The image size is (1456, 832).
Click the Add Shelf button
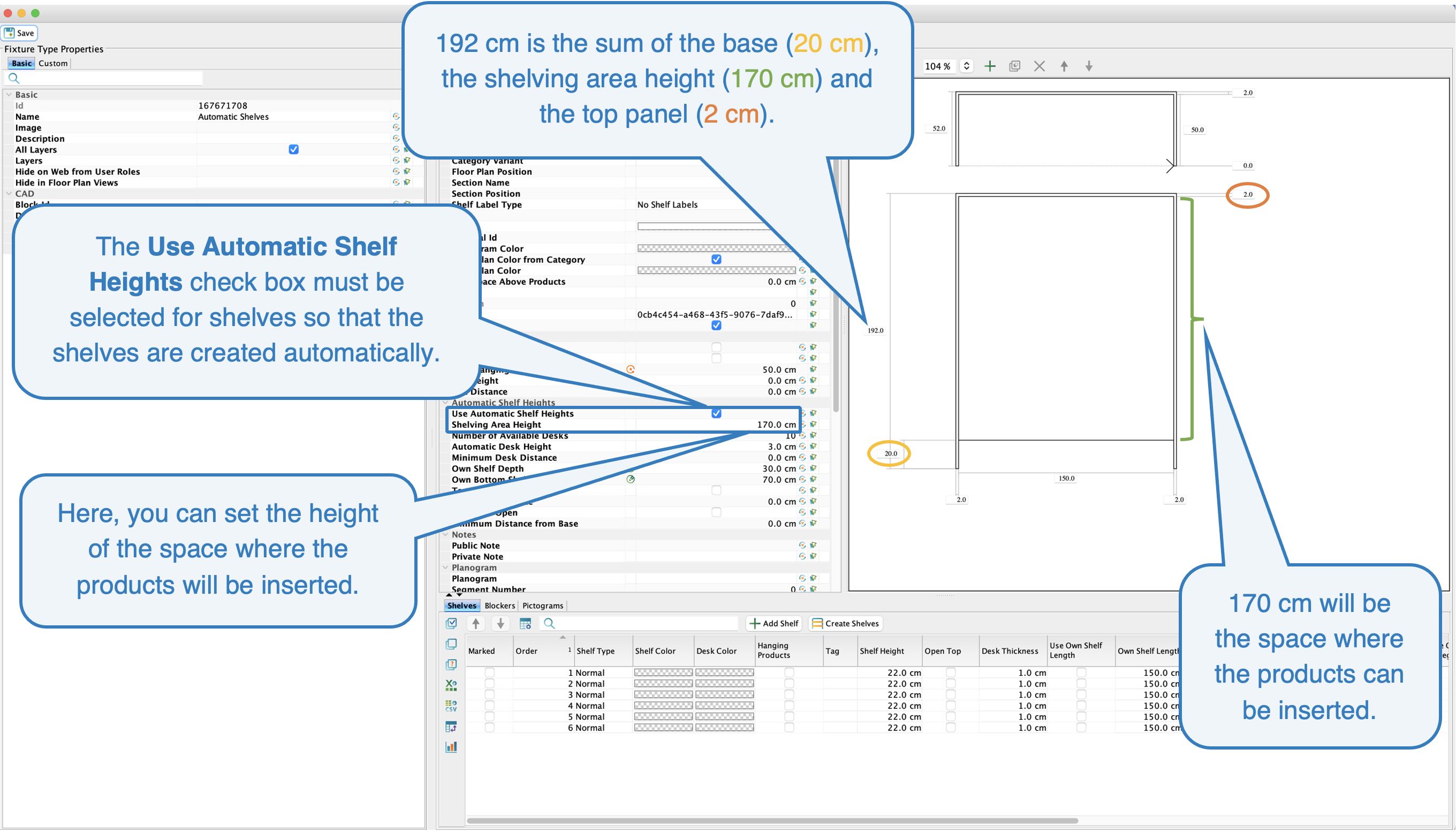774,623
